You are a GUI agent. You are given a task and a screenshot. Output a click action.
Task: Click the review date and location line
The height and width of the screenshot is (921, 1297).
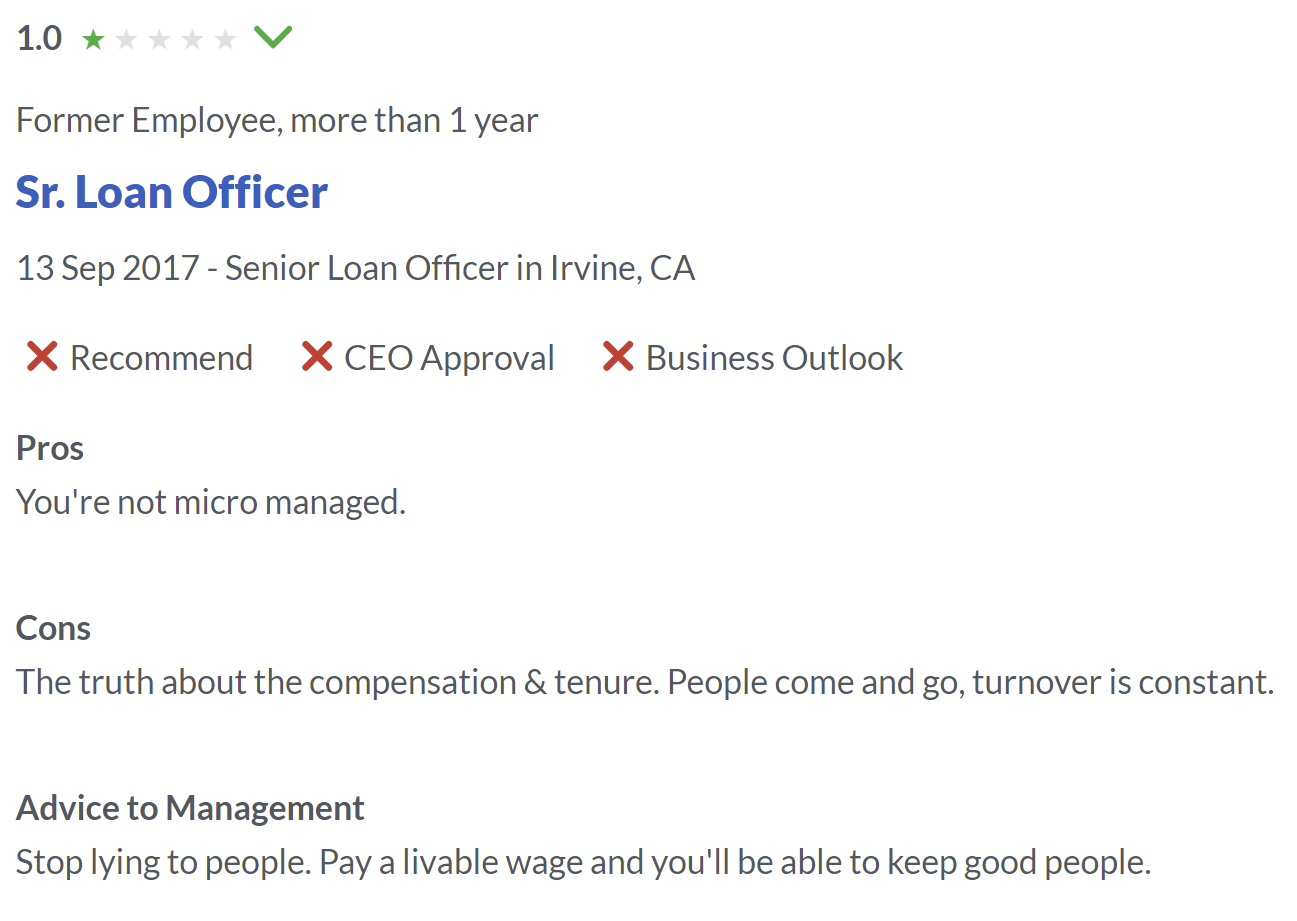pyautogui.click(x=356, y=268)
